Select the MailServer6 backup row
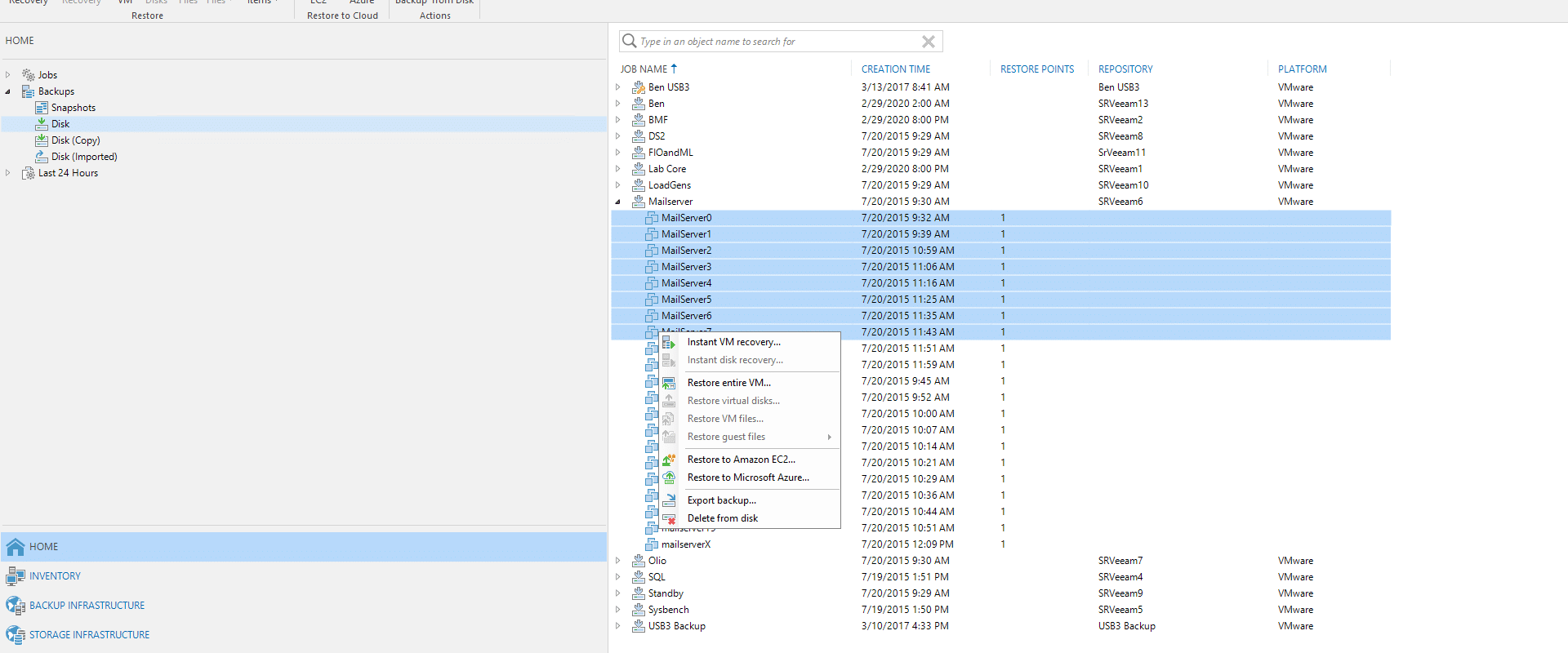Screen dimensions: 1568x653 [1001, 316]
